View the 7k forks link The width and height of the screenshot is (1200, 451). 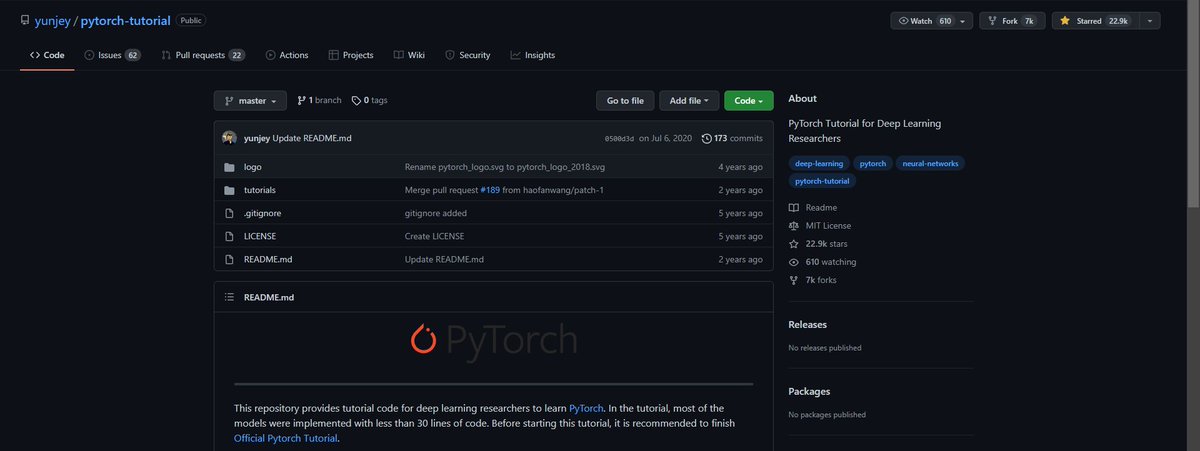(821, 280)
